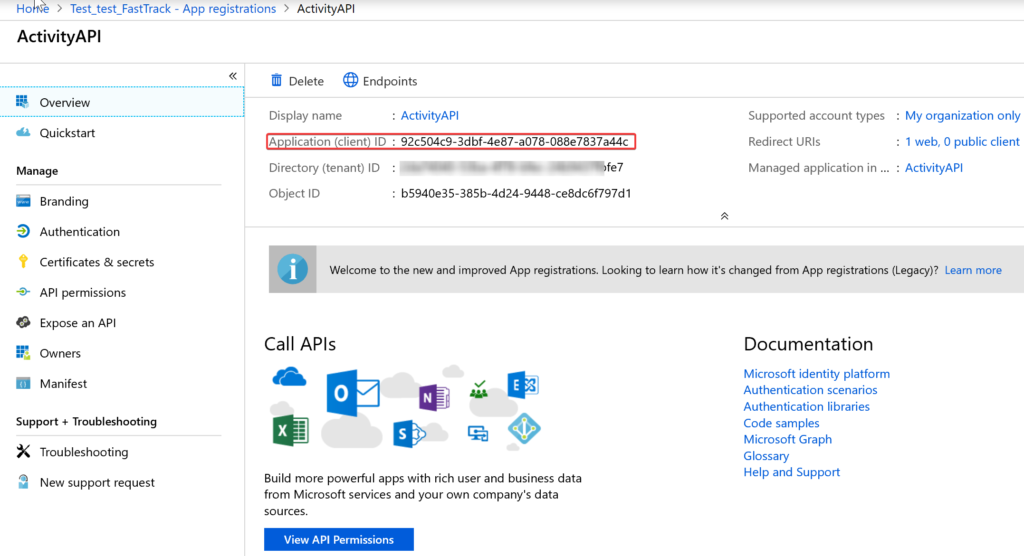Viewport: 1024px width, 556px height.
Task: Click the blue info icon in banner
Action: coord(293,269)
